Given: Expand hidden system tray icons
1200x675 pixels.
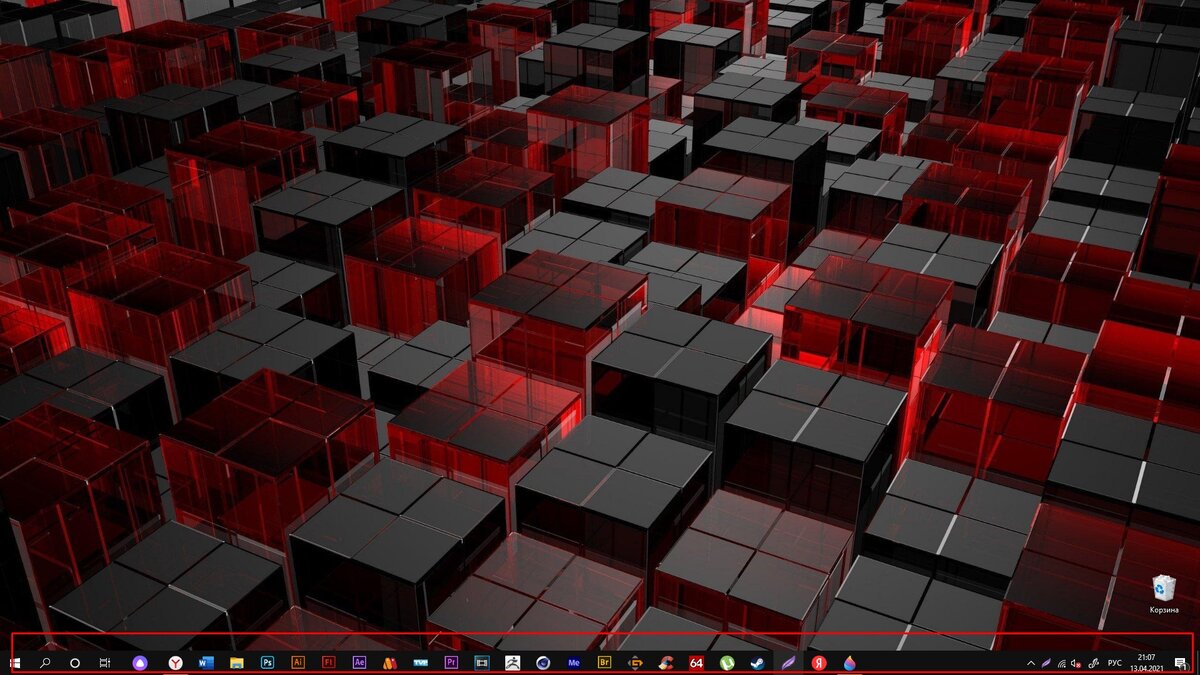Looking at the screenshot, I should pos(1031,663).
